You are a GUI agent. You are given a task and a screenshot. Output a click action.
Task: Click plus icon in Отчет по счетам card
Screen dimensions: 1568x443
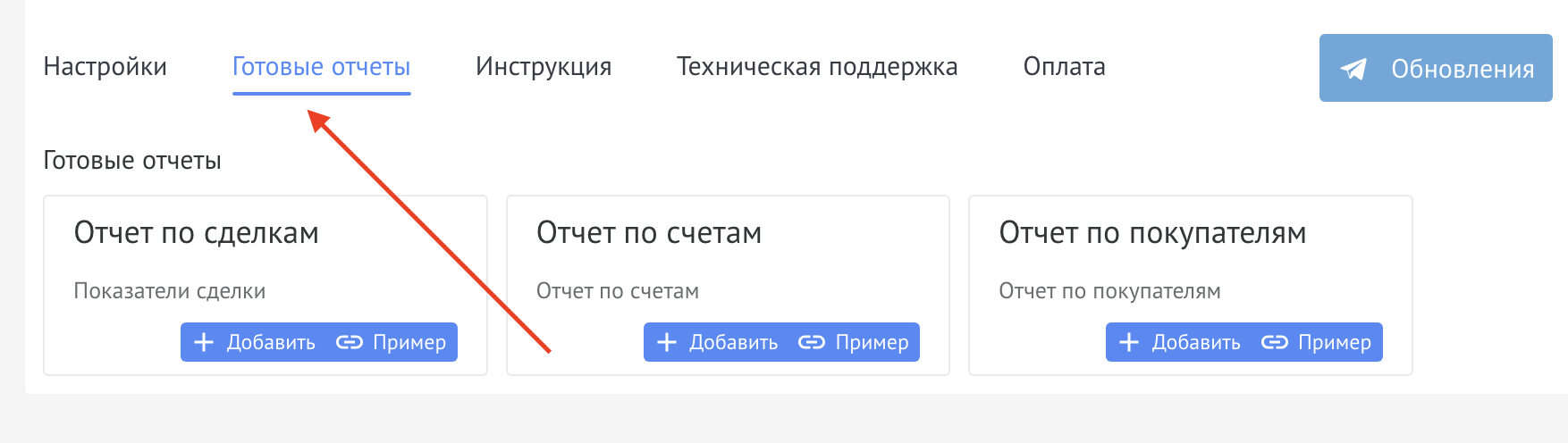(667, 342)
